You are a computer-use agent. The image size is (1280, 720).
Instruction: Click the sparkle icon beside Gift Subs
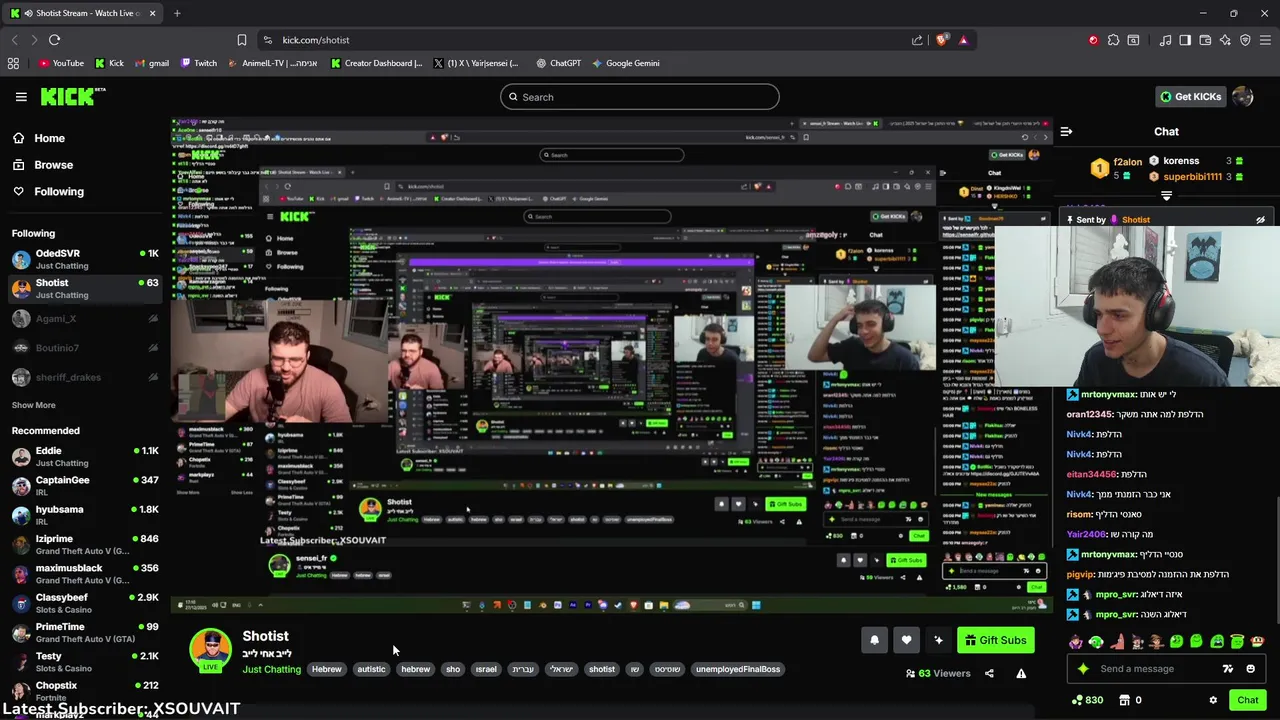click(938, 640)
